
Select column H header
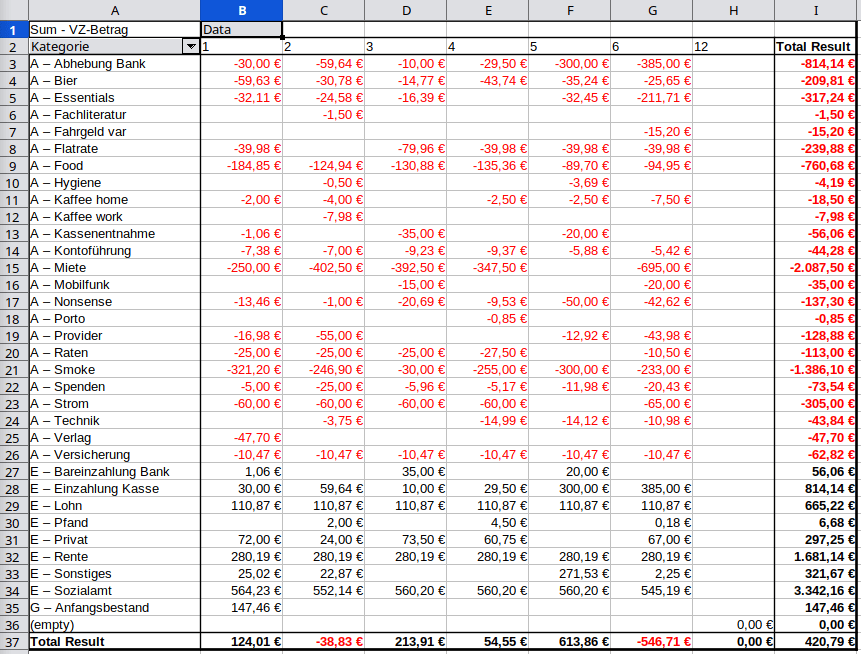(733, 10)
